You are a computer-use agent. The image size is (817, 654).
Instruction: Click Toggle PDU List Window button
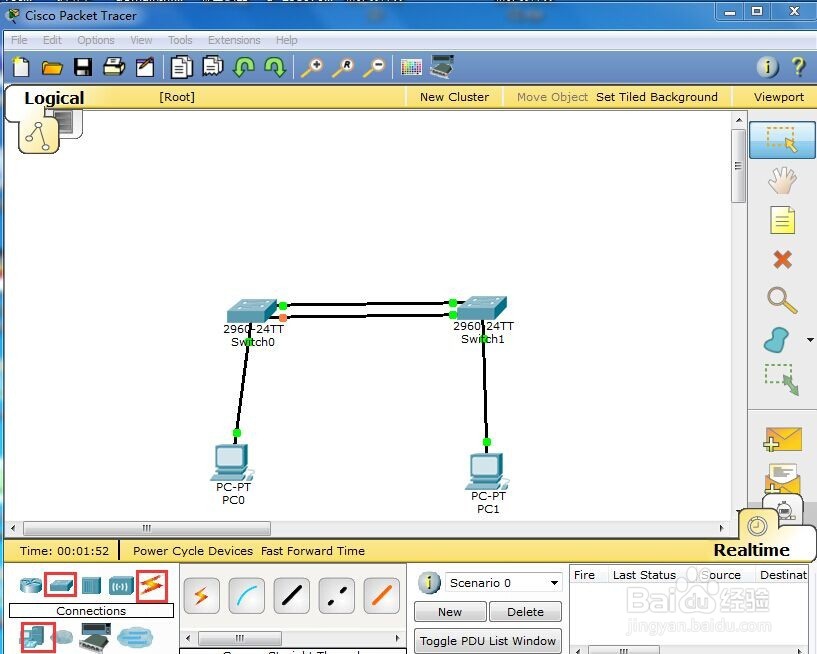tap(488, 640)
